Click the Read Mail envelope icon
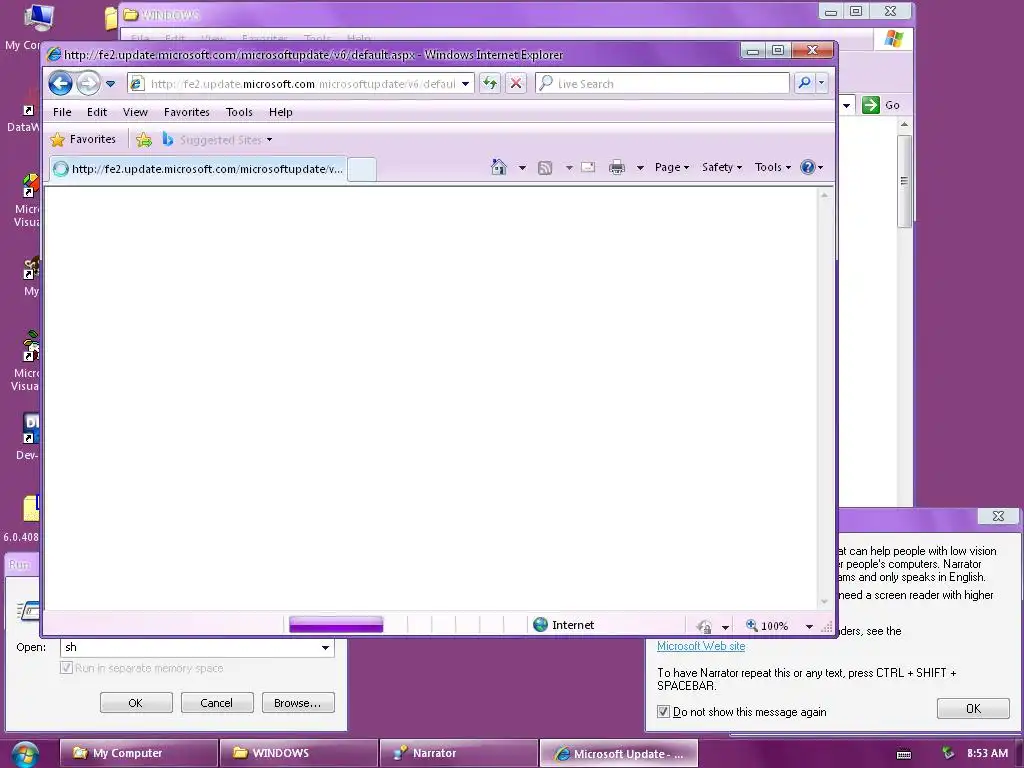This screenshot has width=1024, height=768. click(588, 168)
